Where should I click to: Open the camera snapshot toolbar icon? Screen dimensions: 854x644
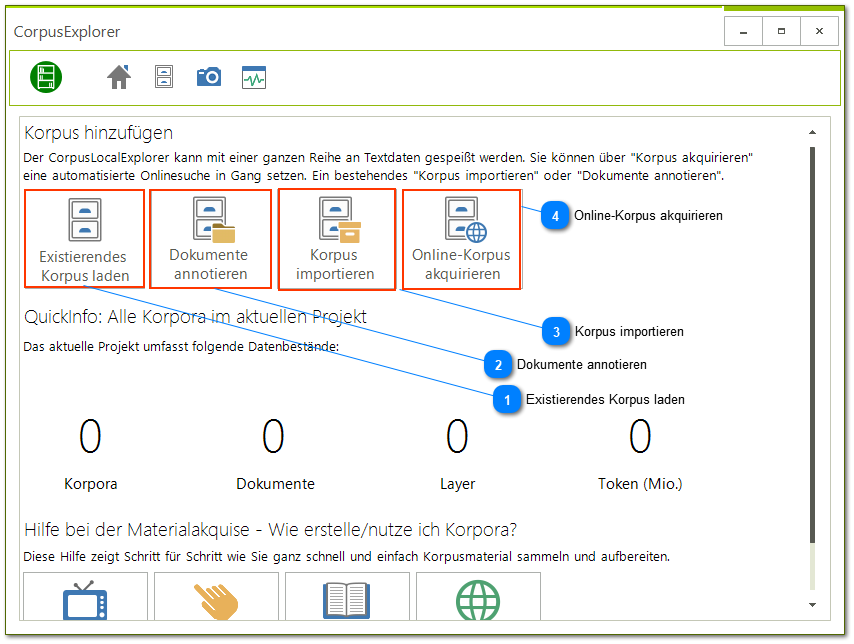(209, 77)
